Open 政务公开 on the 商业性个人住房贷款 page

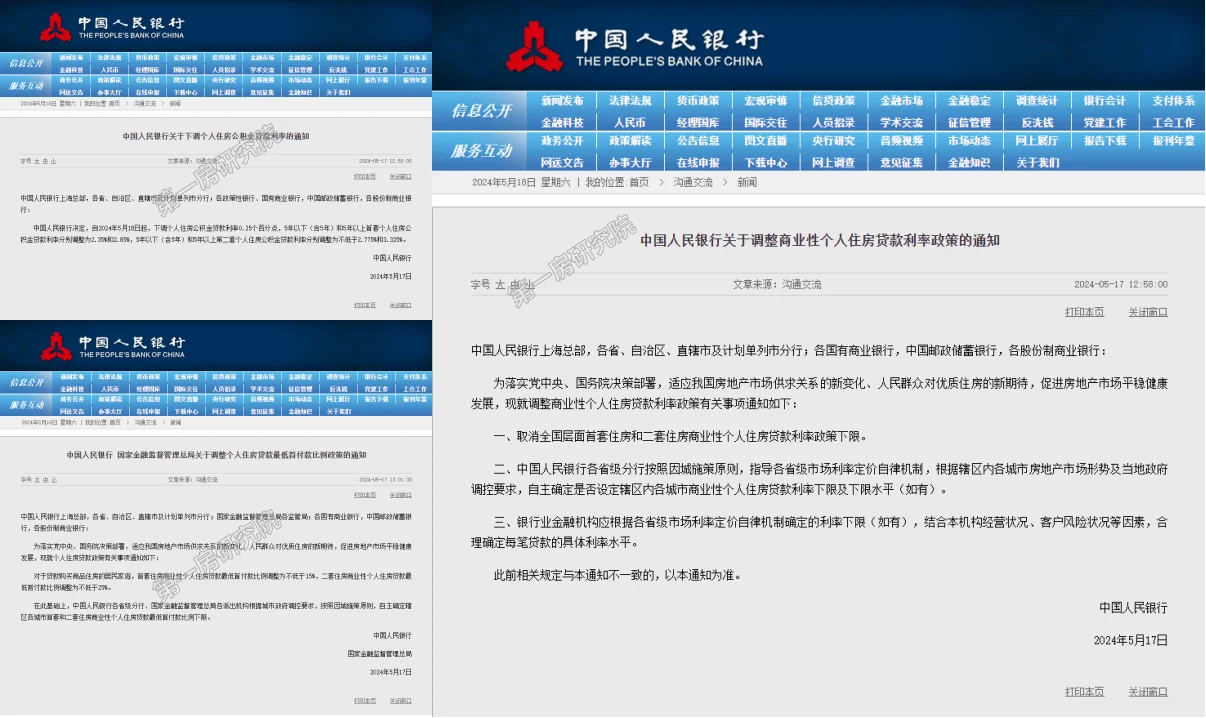[562, 141]
